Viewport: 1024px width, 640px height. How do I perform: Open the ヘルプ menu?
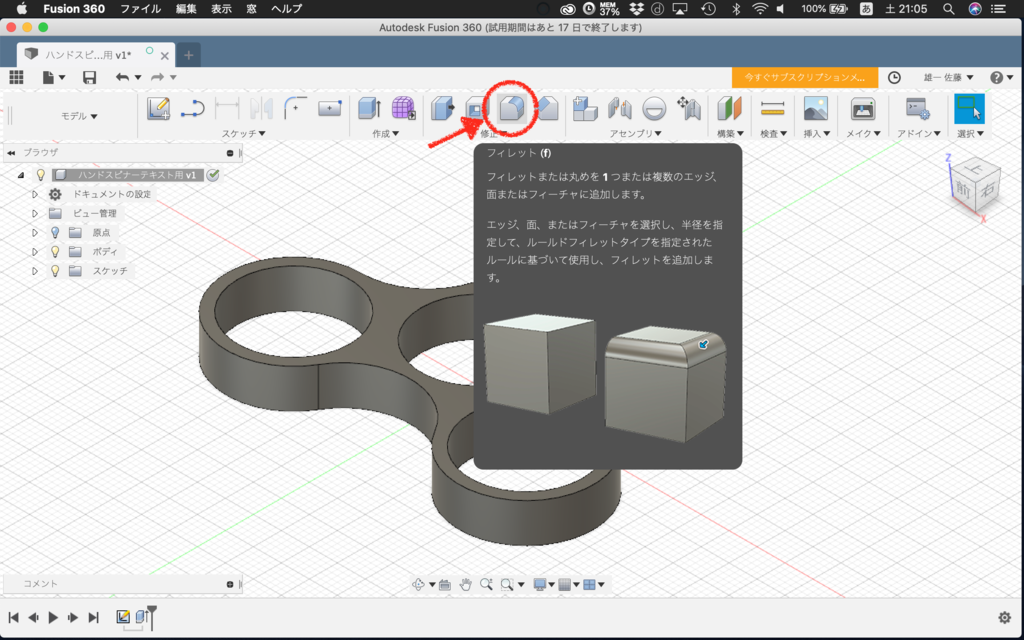pyautogui.click(x=286, y=8)
